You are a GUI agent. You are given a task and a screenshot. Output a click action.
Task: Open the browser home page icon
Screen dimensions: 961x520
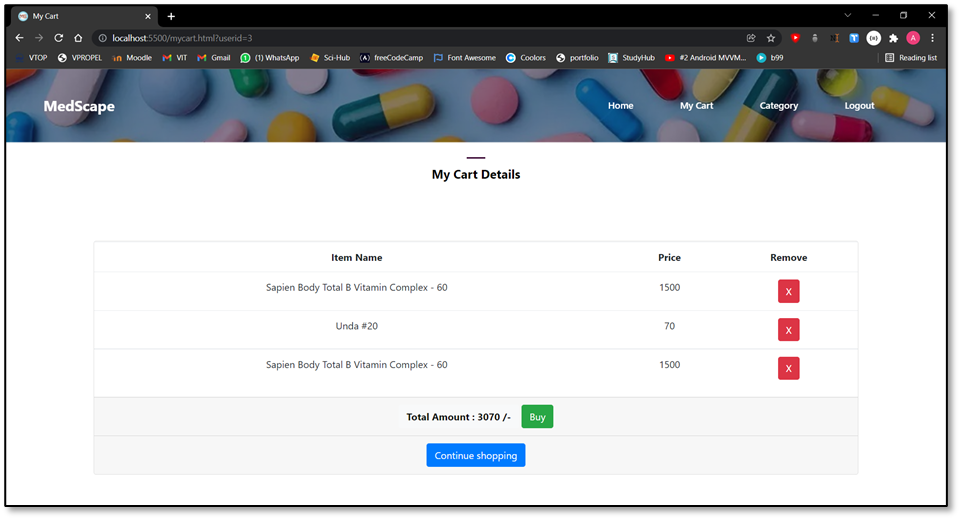click(78, 38)
